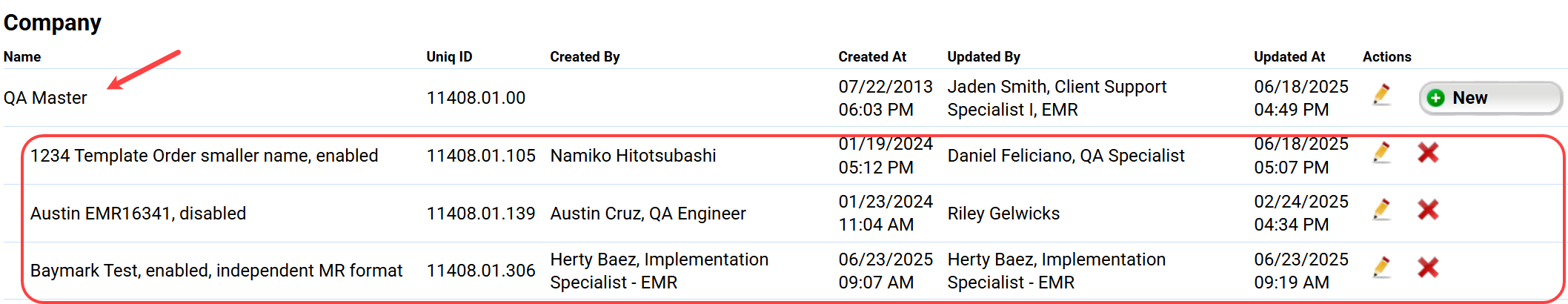Viewport: 1568px width, 304px height.
Task: Click the Actions column header
Action: tap(1386, 57)
